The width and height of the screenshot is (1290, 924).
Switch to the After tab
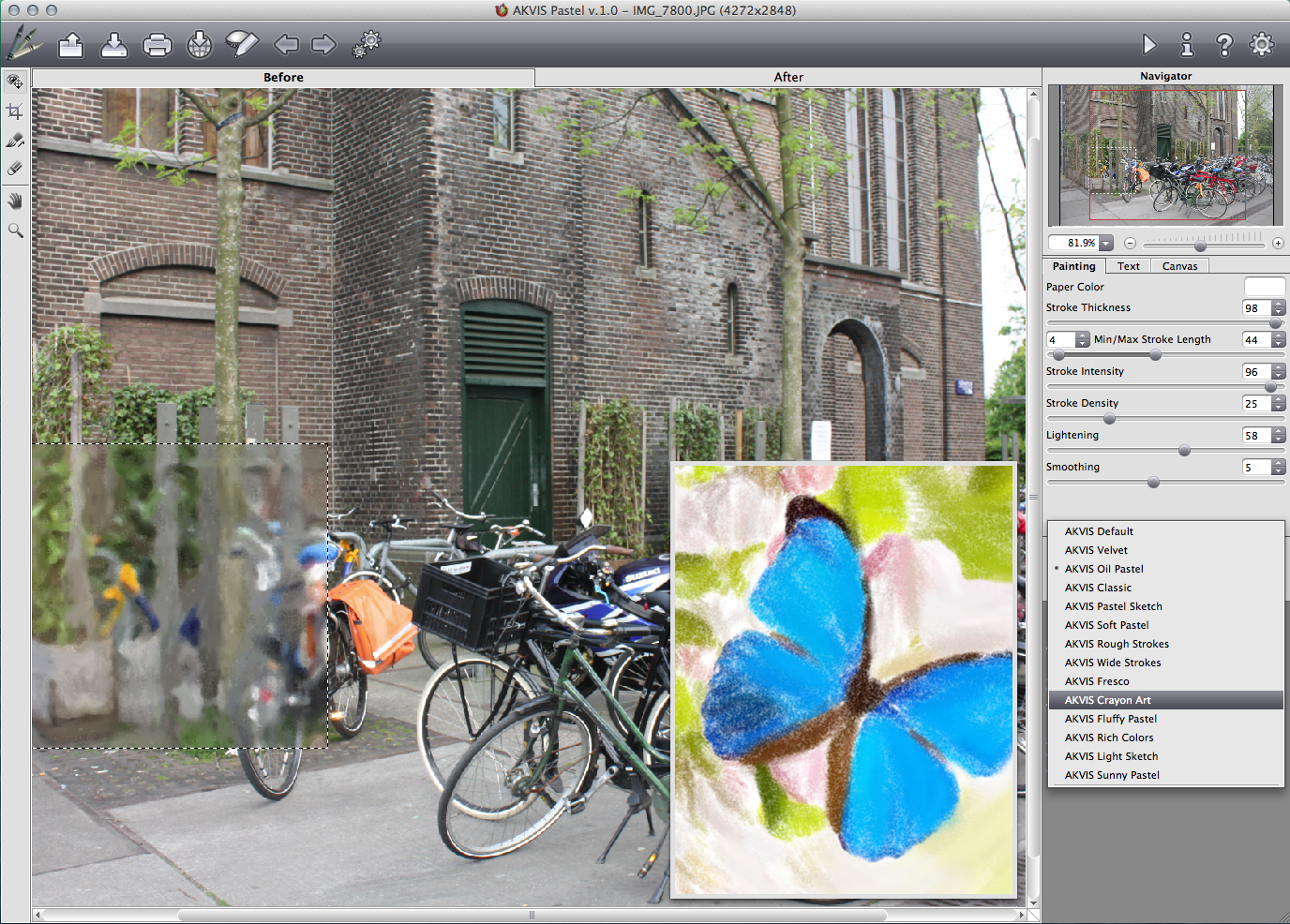pos(787,78)
